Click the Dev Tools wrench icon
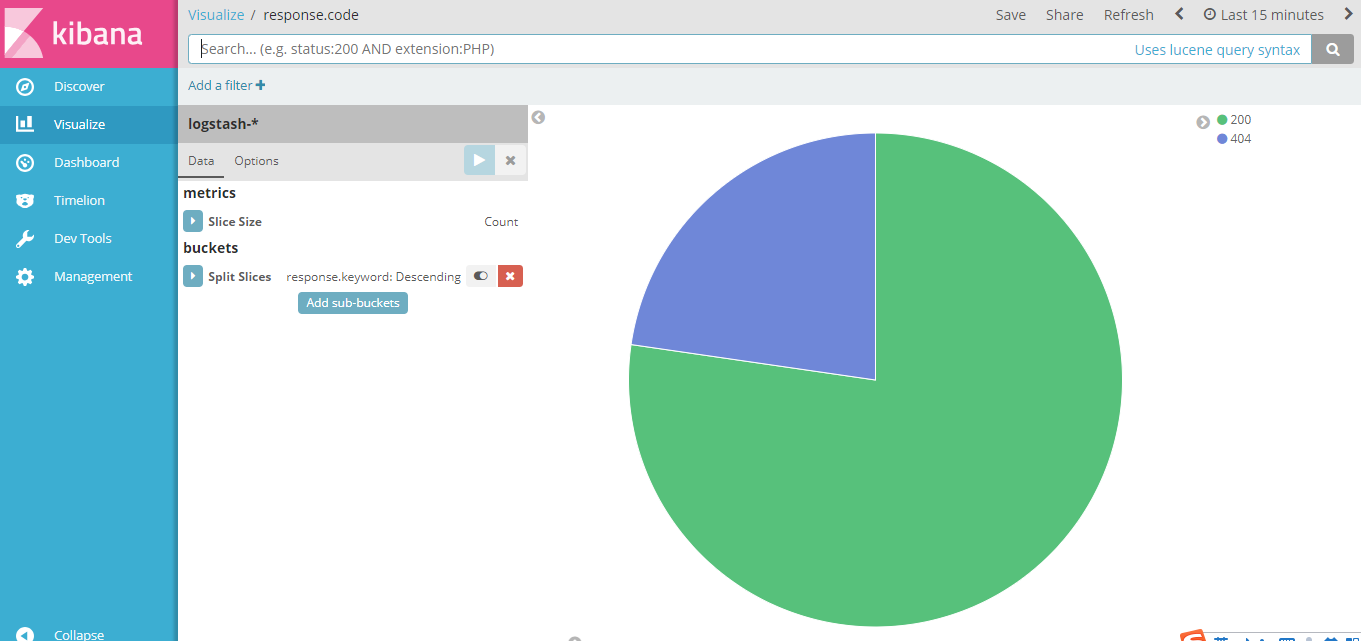1361x641 pixels. tap(26, 239)
